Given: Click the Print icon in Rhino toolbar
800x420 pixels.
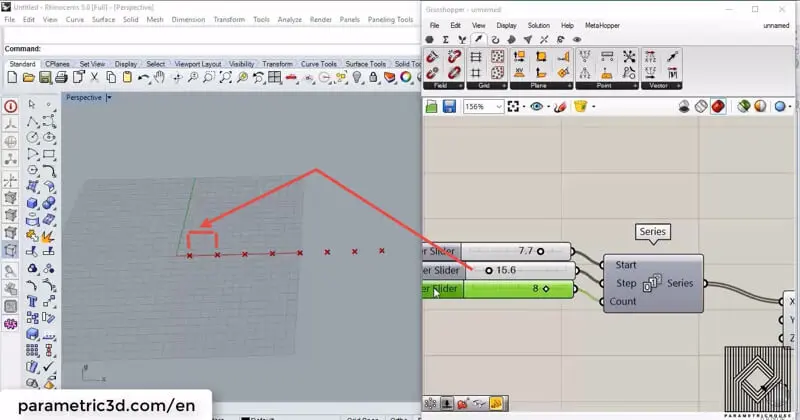Looking at the screenshot, I should pos(61,77).
